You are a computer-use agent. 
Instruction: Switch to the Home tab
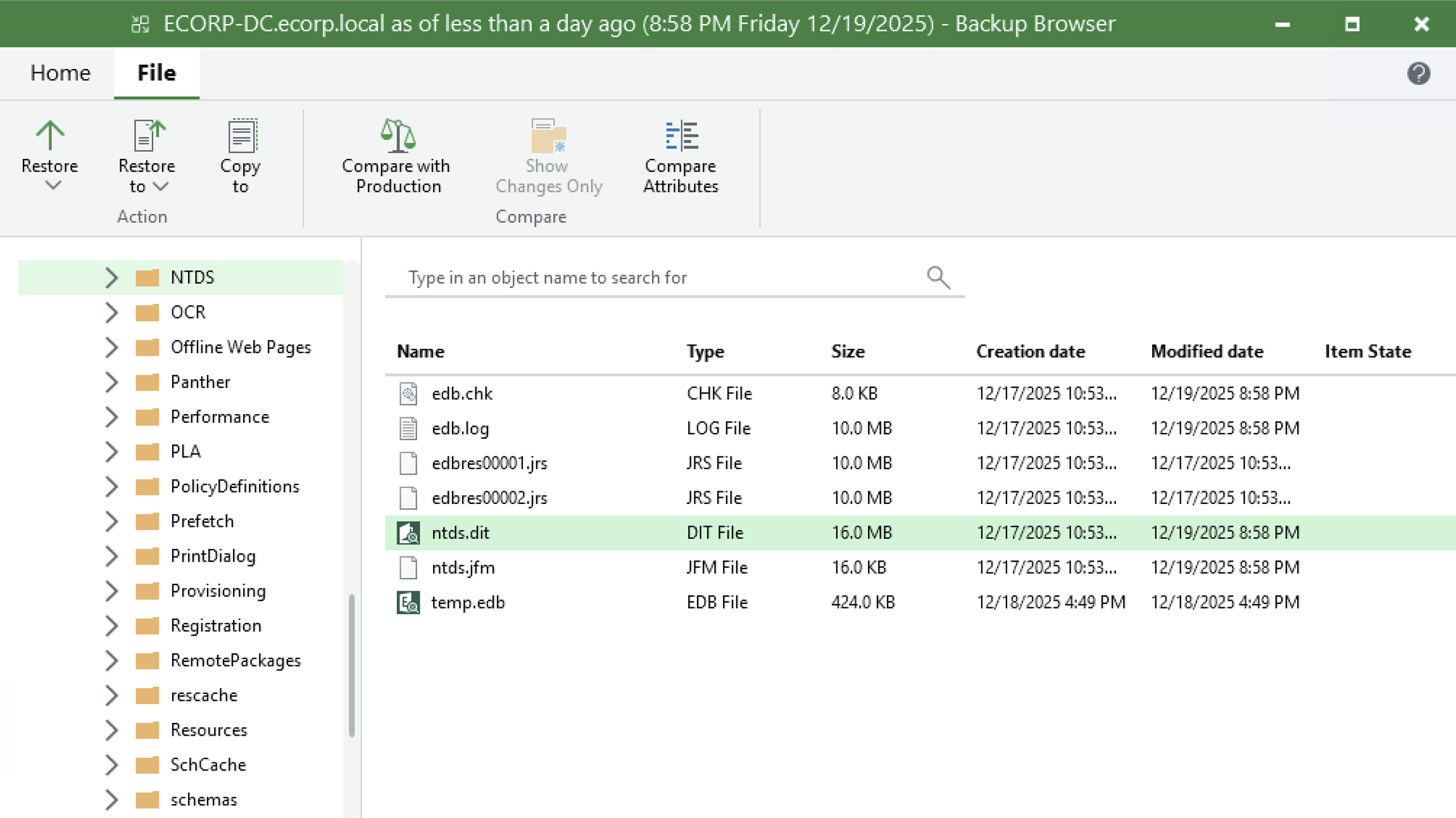60,73
